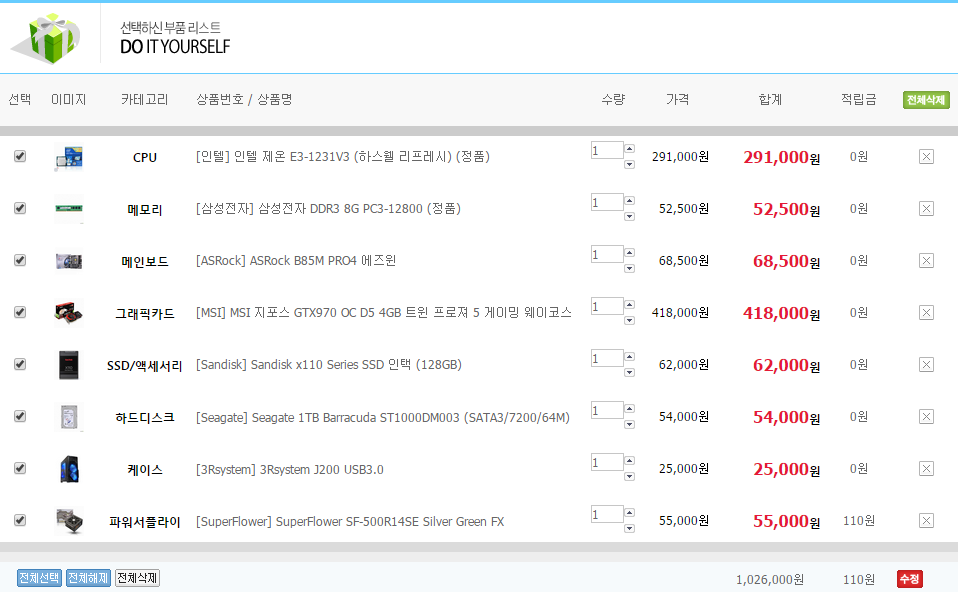The image size is (958, 592).
Task: Uncheck the 메인보드 row checkbox
Action: [20, 260]
